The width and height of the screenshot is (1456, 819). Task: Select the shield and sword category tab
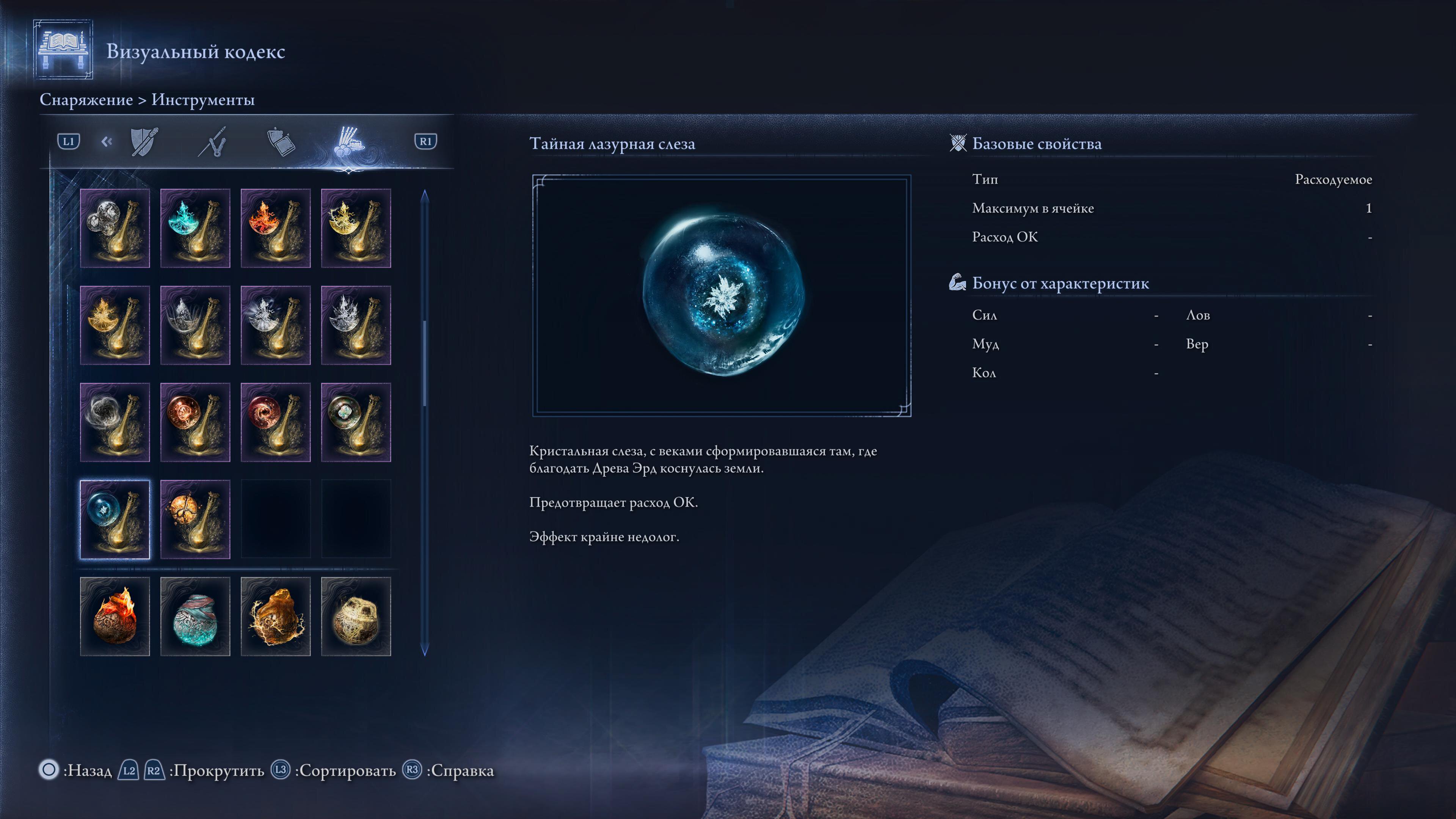(144, 141)
